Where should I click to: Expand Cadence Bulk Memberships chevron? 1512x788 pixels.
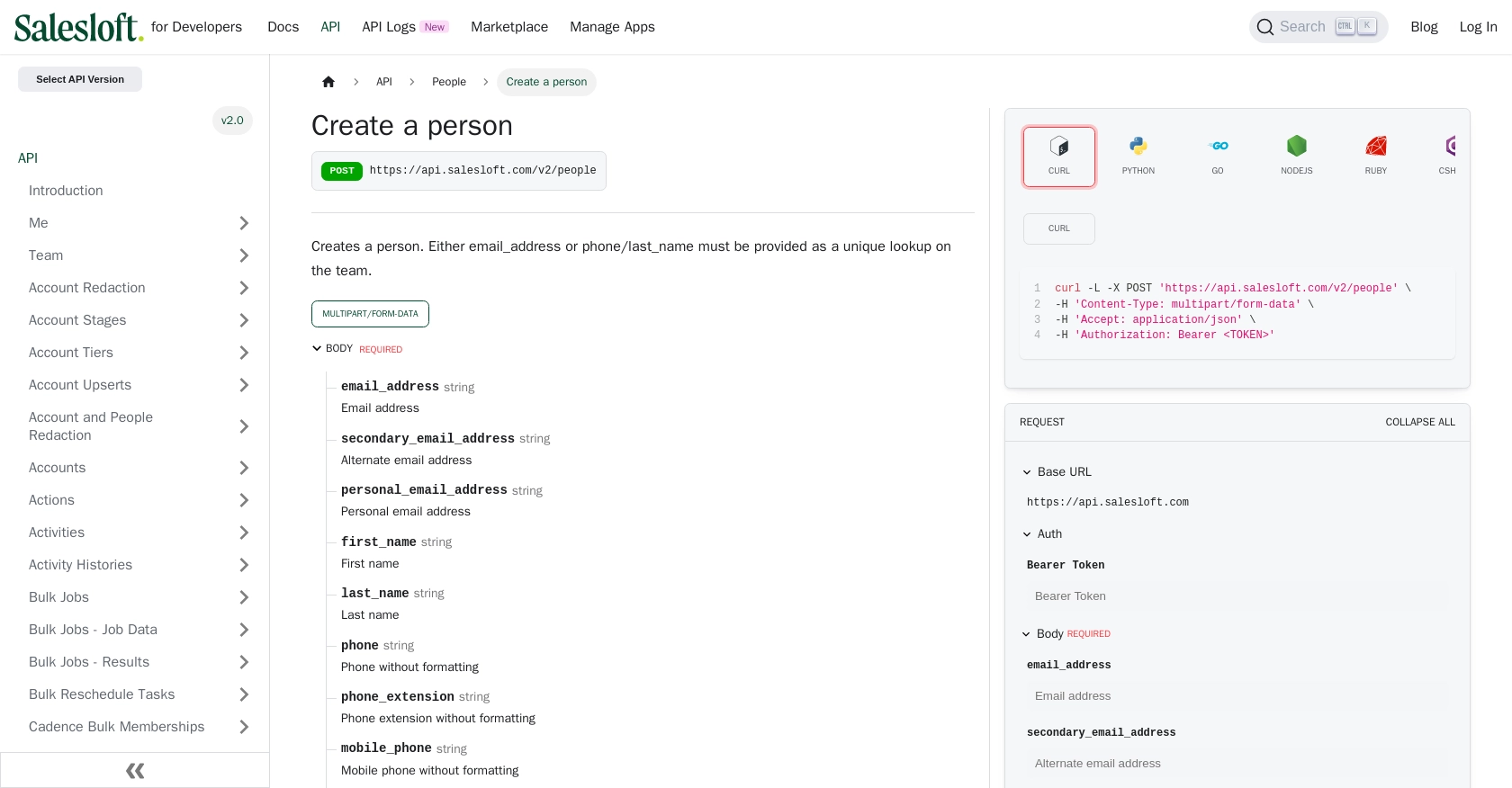(244, 727)
